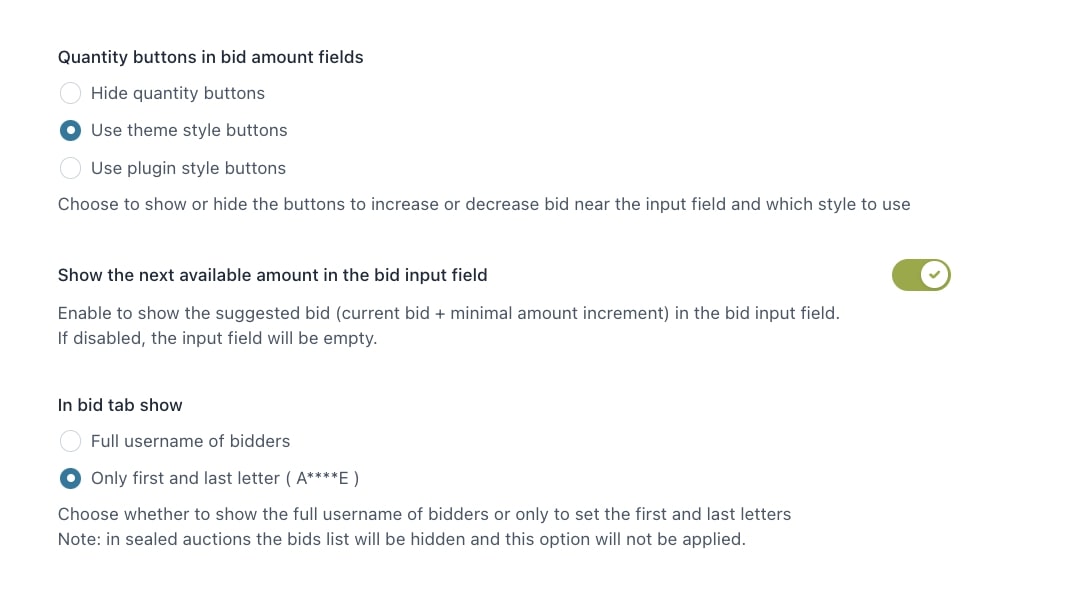The height and width of the screenshot is (594, 1072).
Task: Click the 'Show the next available amount' heading
Action: pos(273,275)
